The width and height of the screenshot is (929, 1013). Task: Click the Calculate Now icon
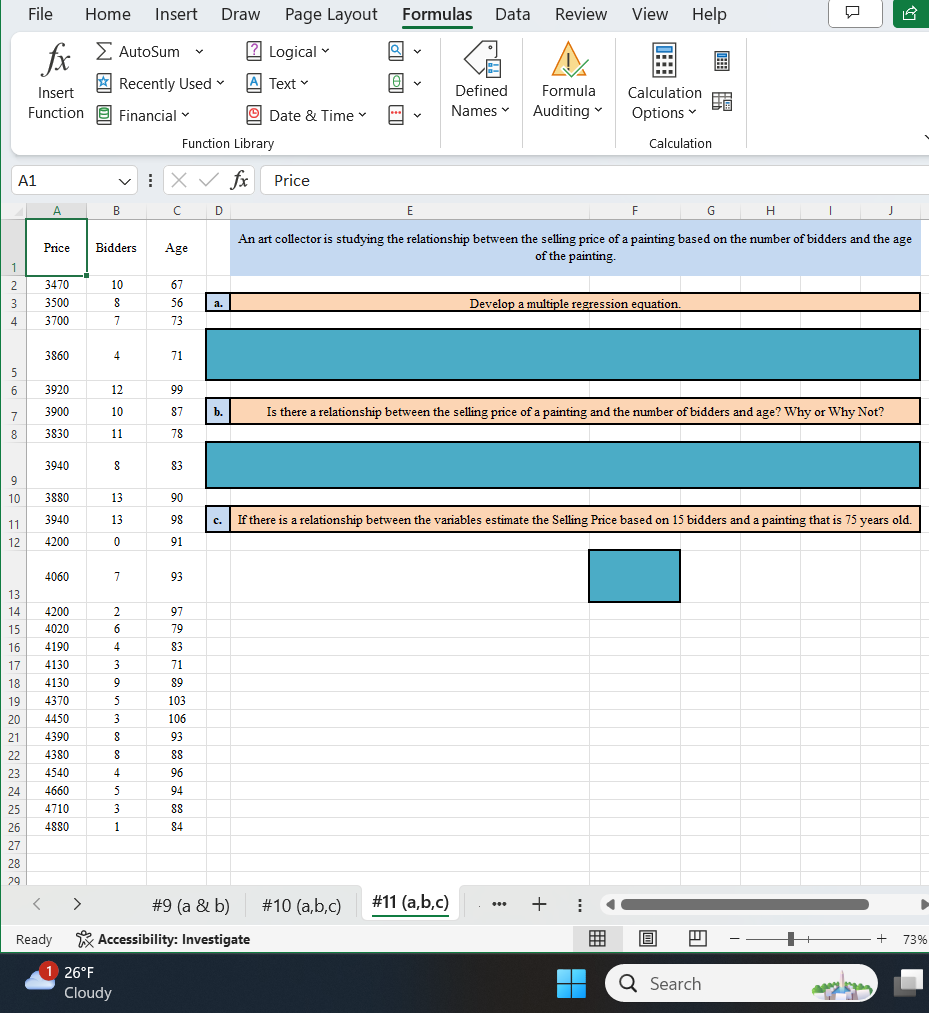pyautogui.click(x=721, y=62)
